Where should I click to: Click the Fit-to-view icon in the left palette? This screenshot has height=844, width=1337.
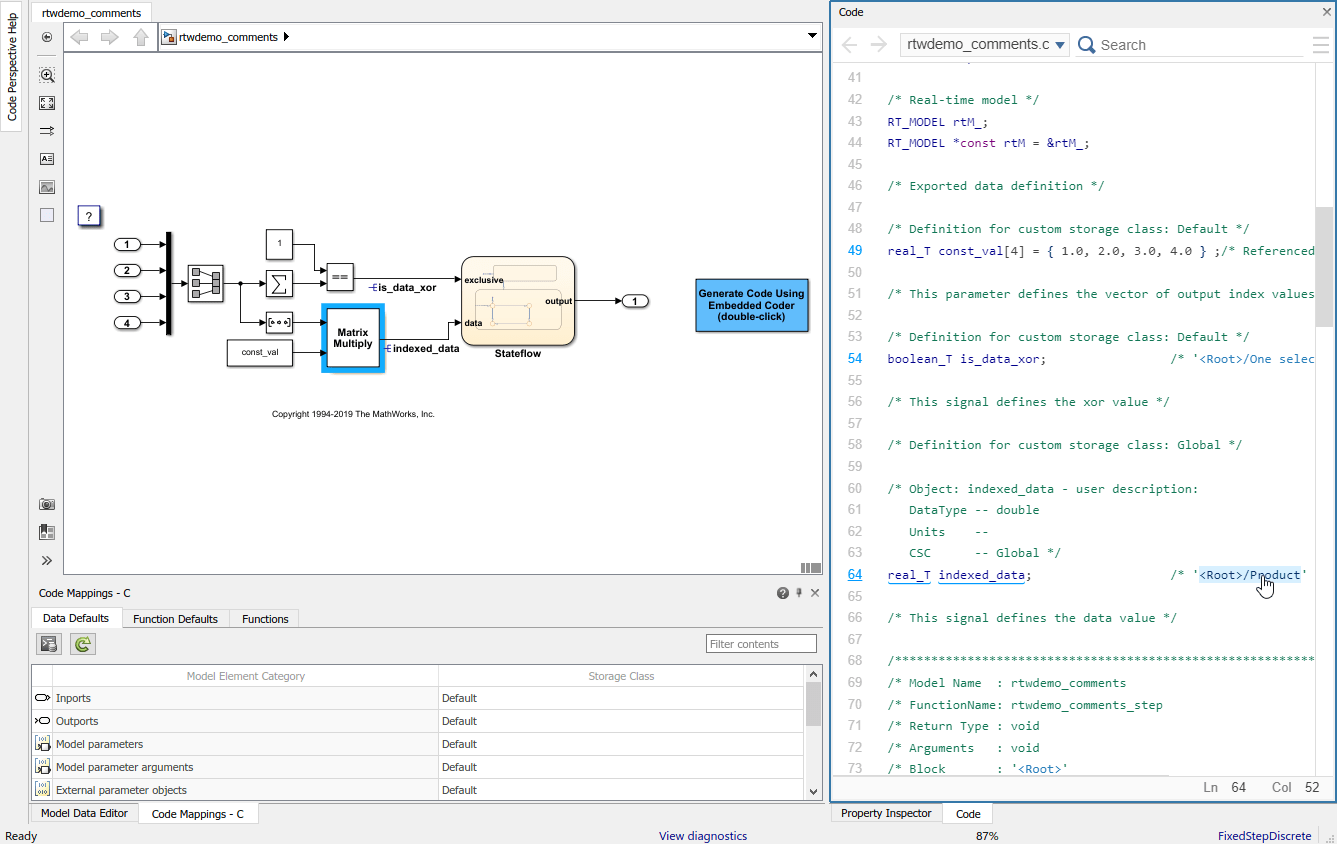46,102
